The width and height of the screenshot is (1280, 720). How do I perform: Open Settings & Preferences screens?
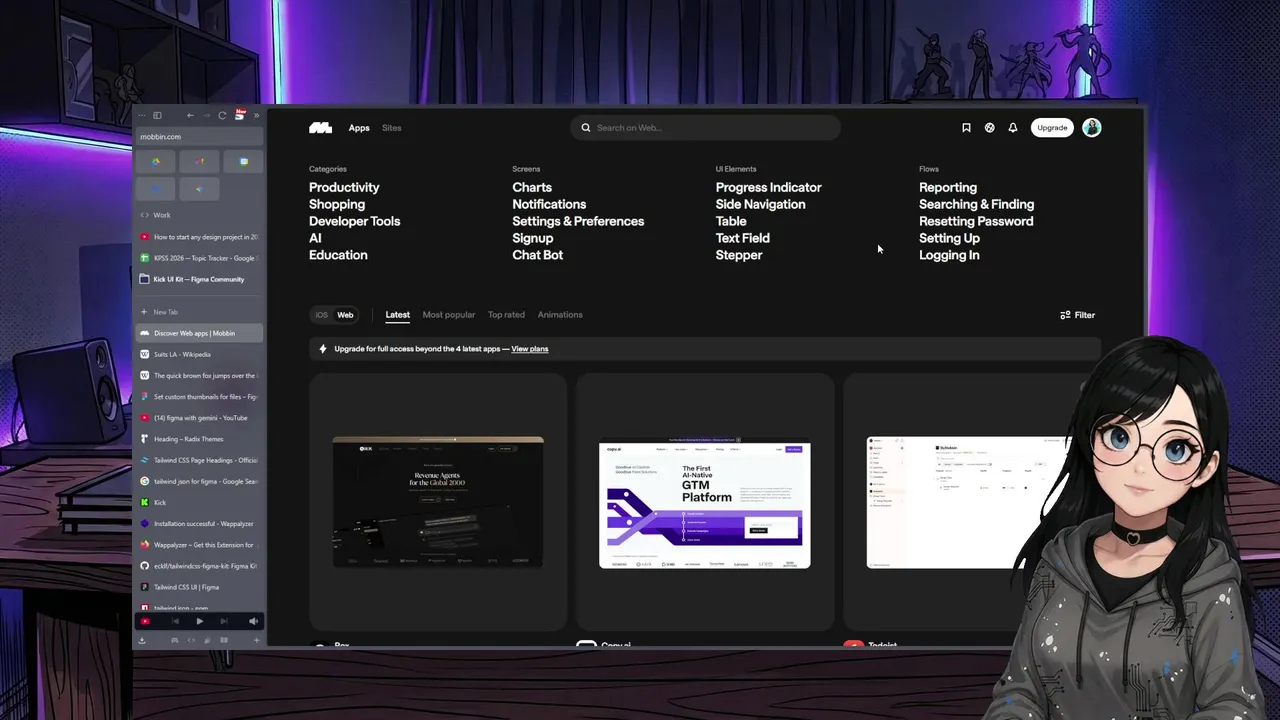pos(578,221)
